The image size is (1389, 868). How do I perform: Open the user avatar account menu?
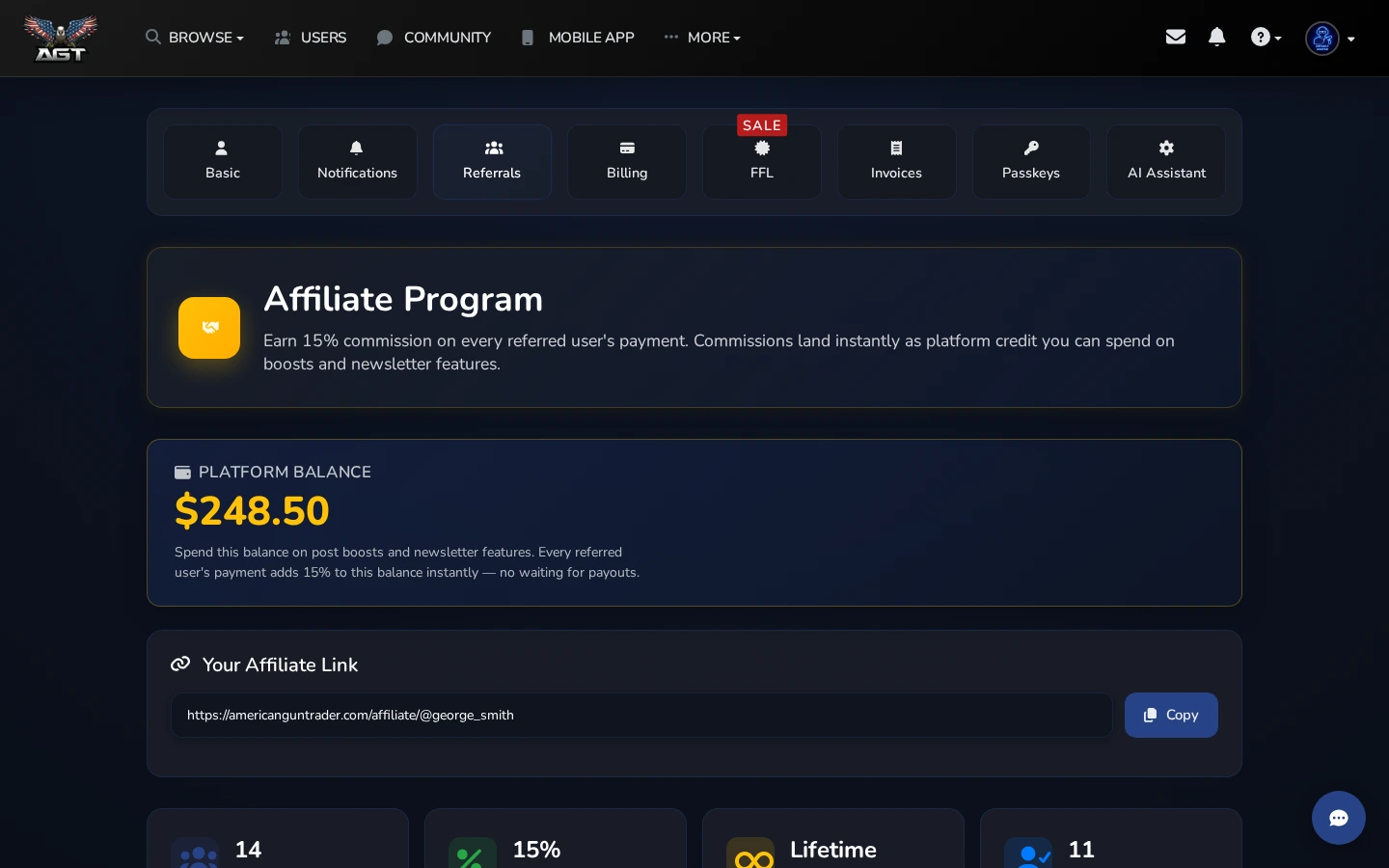point(1329,39)
